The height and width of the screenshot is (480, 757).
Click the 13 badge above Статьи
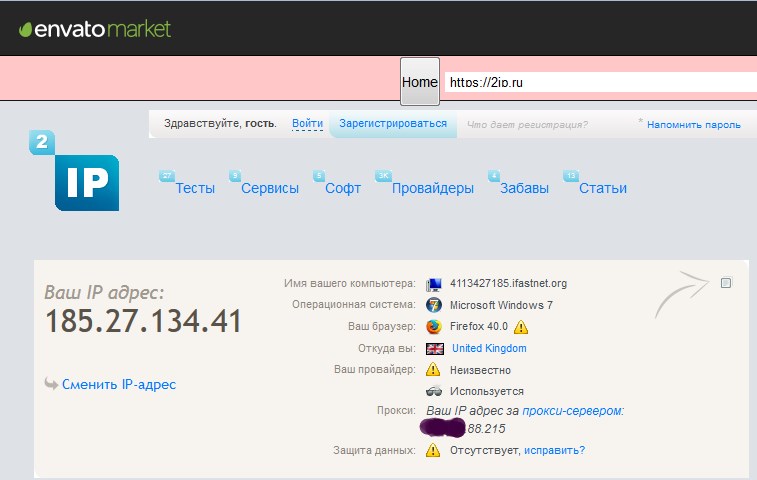571,176
